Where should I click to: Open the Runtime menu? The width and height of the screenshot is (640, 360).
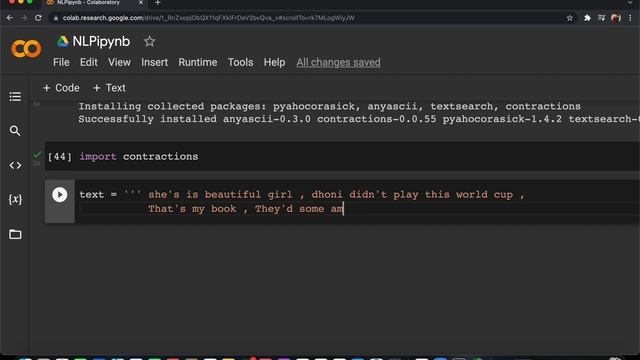click(198, 62)
